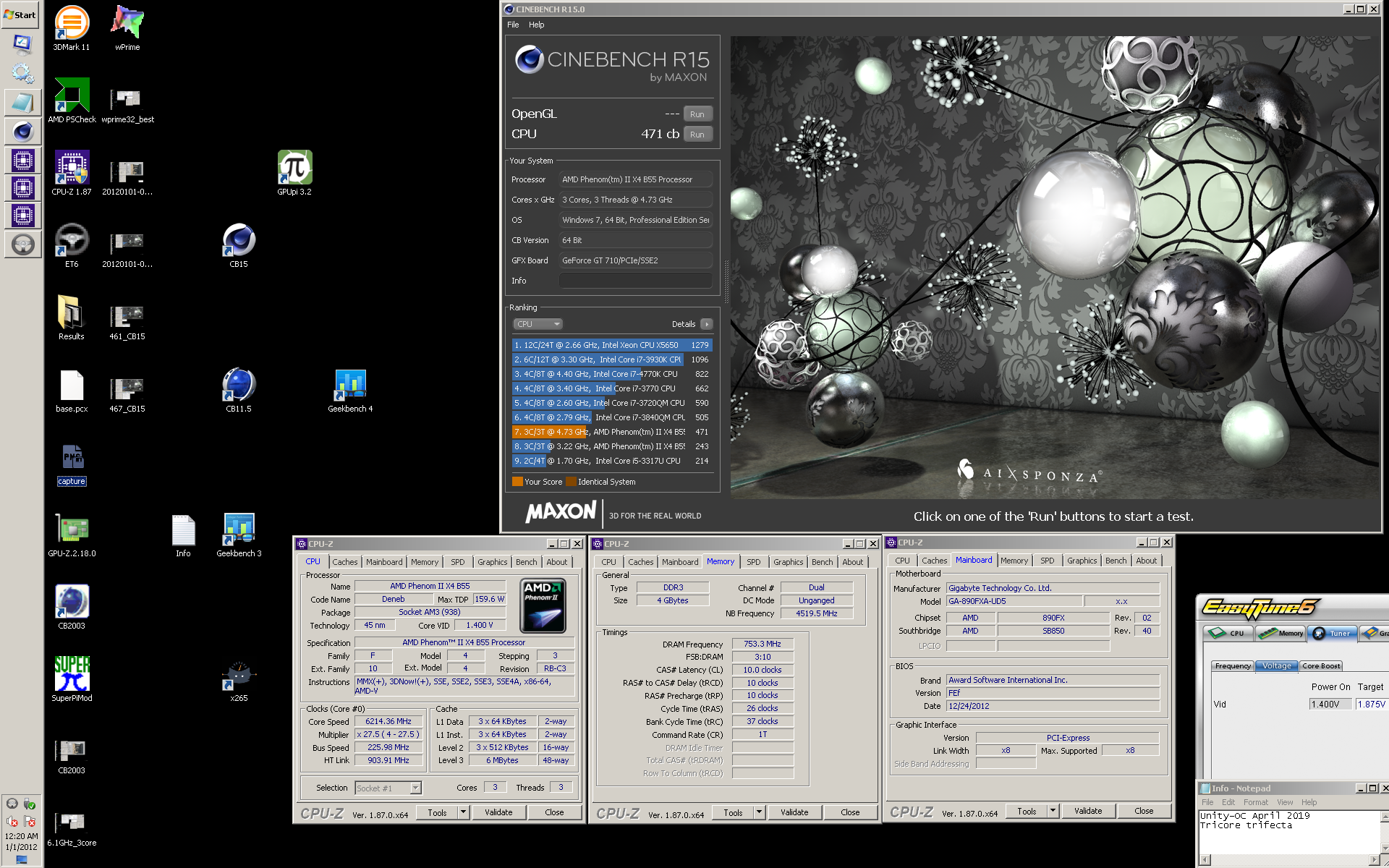Open the wPrime desktop icon
This screenshot has height=868, width=1389.
coord(127,27)
